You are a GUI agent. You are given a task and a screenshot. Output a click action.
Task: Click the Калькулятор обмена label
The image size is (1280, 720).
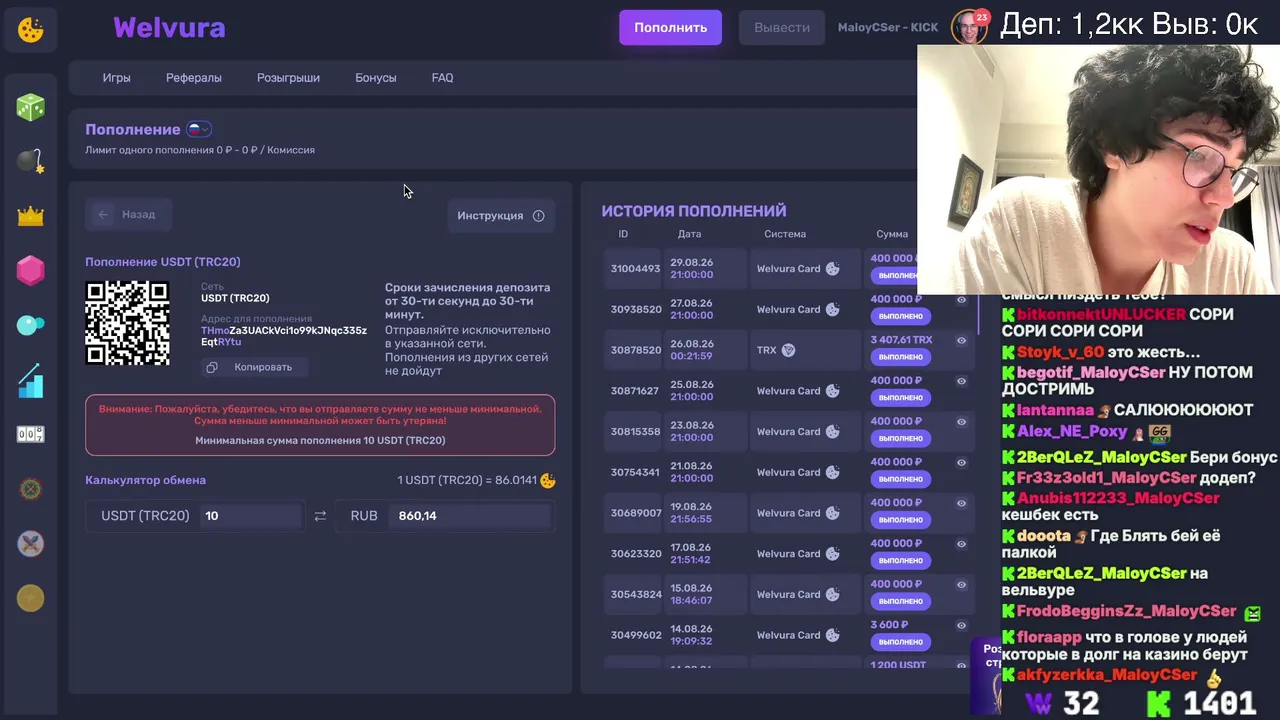coord(145,480)
